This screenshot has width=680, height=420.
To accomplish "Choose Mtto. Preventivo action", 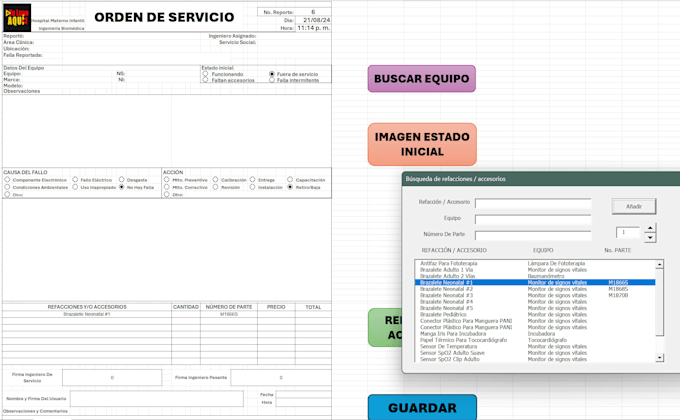I will pyautogui.click(x=167, y=180).
